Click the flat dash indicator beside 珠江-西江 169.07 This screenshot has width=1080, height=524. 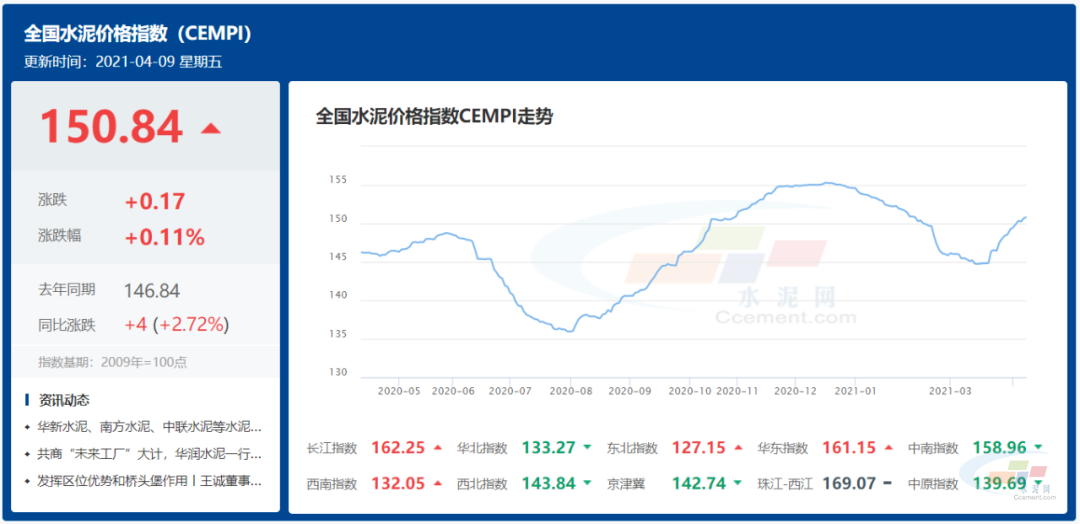[x=887, y=484]
